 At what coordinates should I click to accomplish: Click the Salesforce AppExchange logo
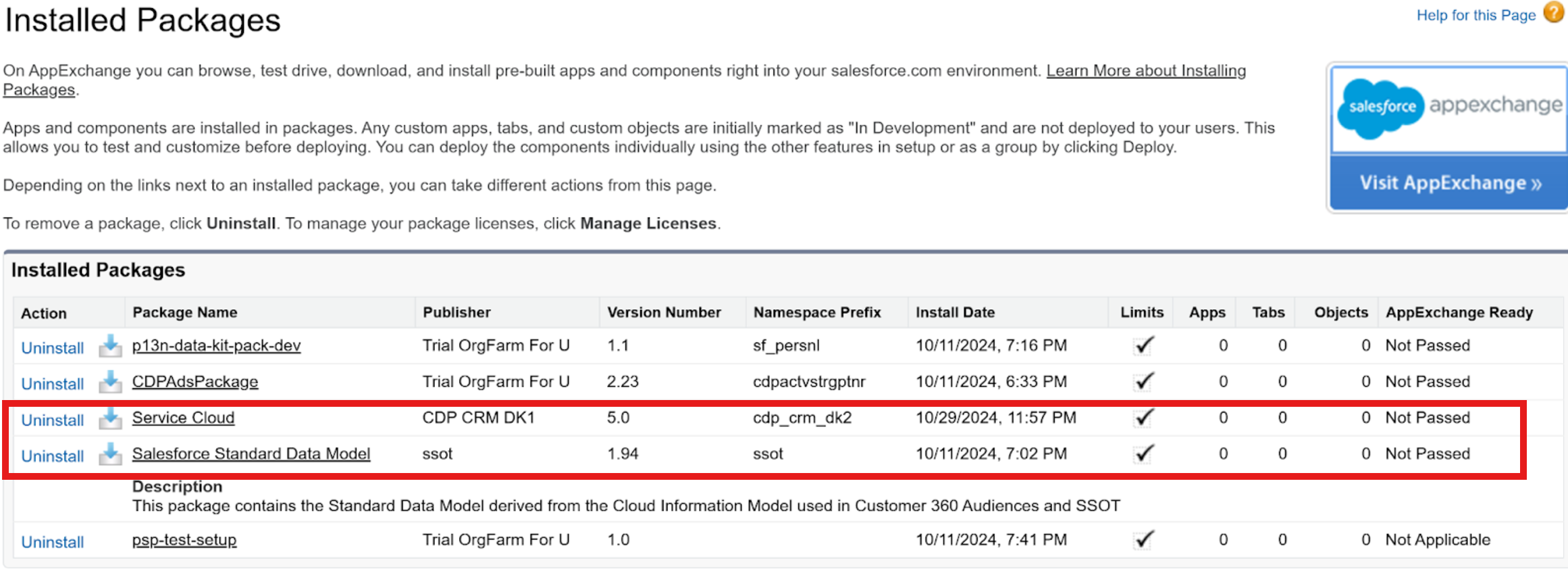pyautogui.click(x=1448, y=109)
